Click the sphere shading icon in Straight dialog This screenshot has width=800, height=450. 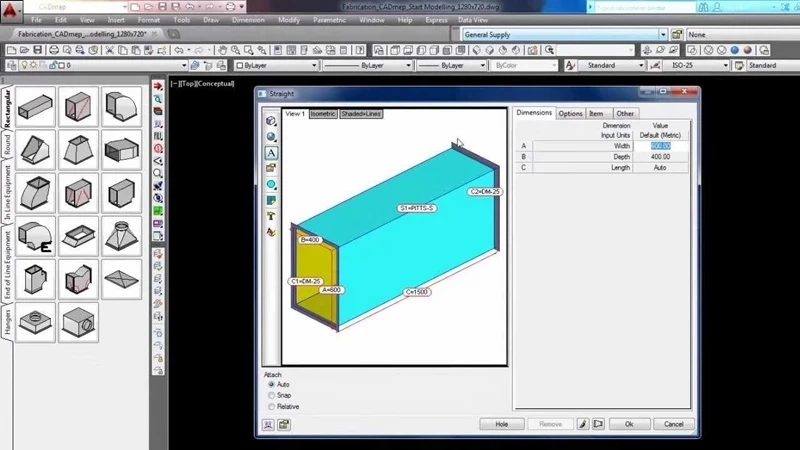[x=271, y=137]
